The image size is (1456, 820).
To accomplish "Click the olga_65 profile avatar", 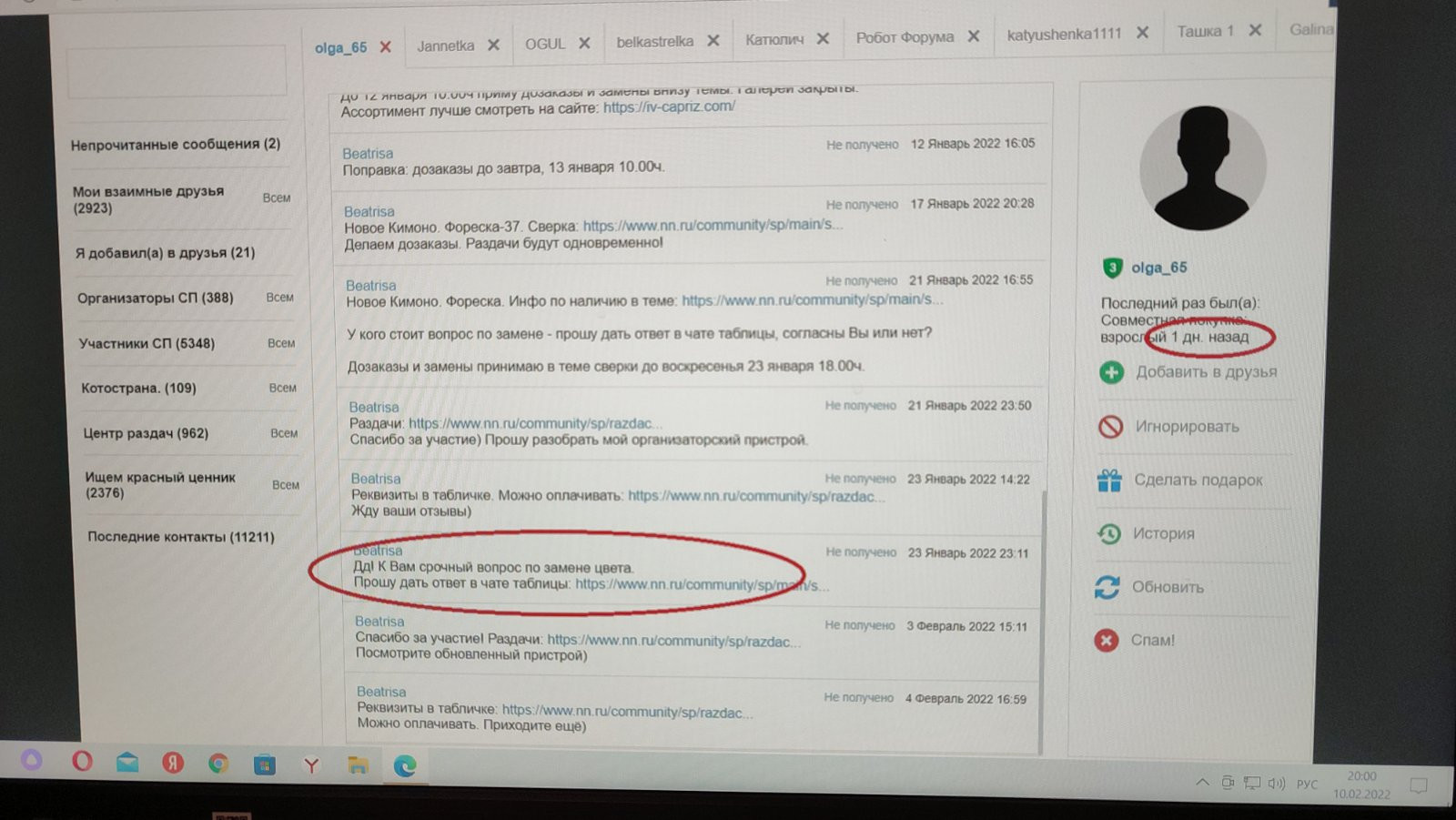I will (x=1202, y=167).
